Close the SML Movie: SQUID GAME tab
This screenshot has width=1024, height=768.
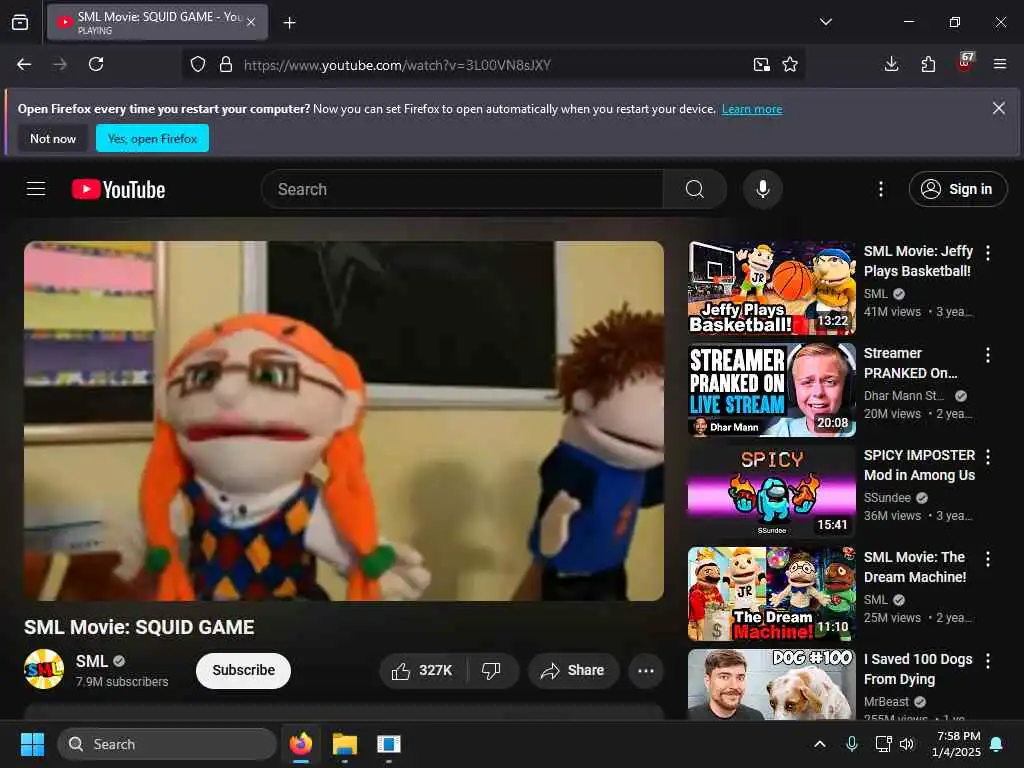251,22
